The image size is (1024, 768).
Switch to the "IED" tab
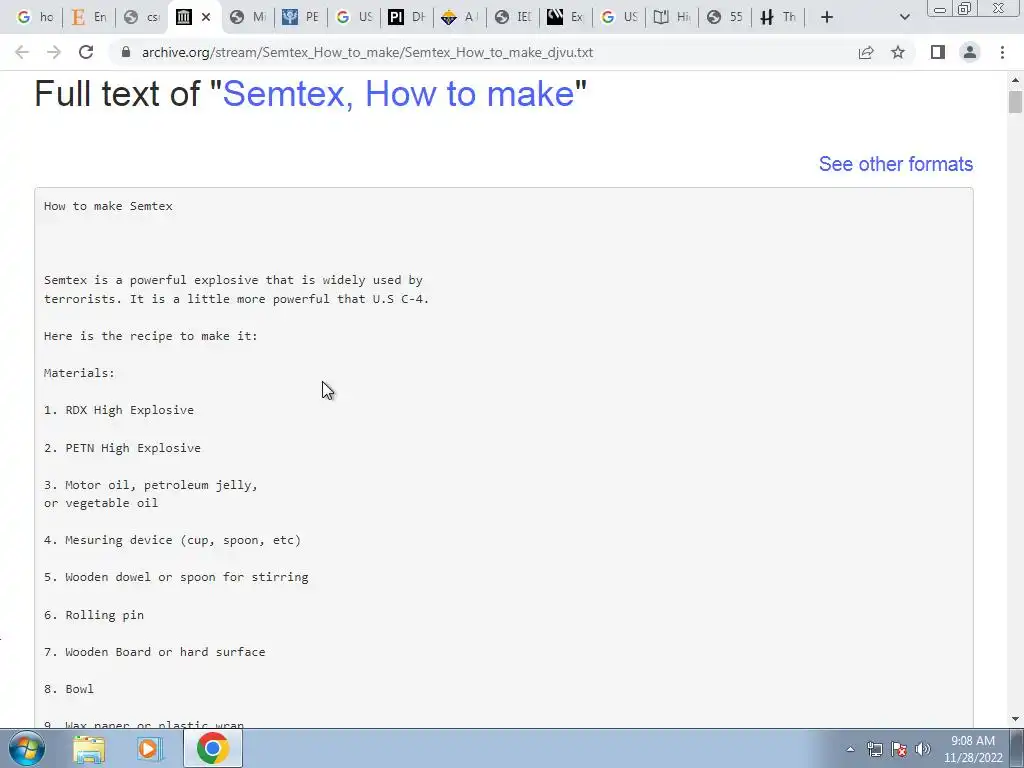pos(513,17)
